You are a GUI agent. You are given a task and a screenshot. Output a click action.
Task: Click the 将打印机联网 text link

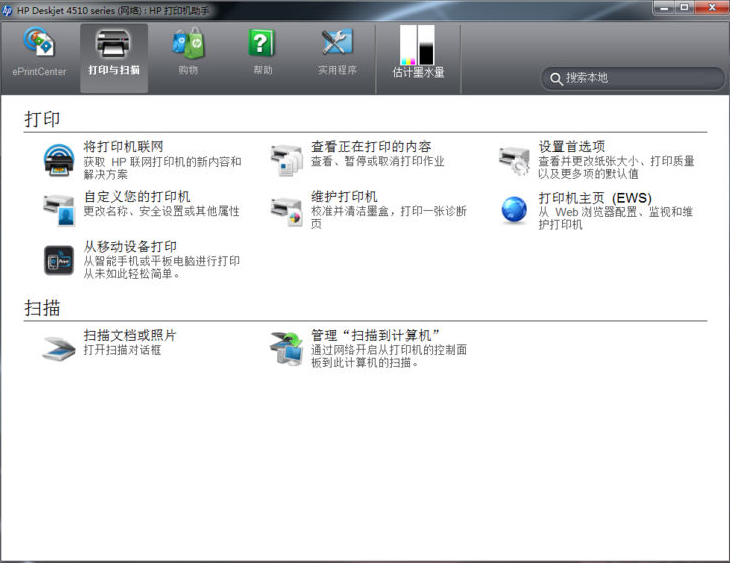tap(123, 146)
